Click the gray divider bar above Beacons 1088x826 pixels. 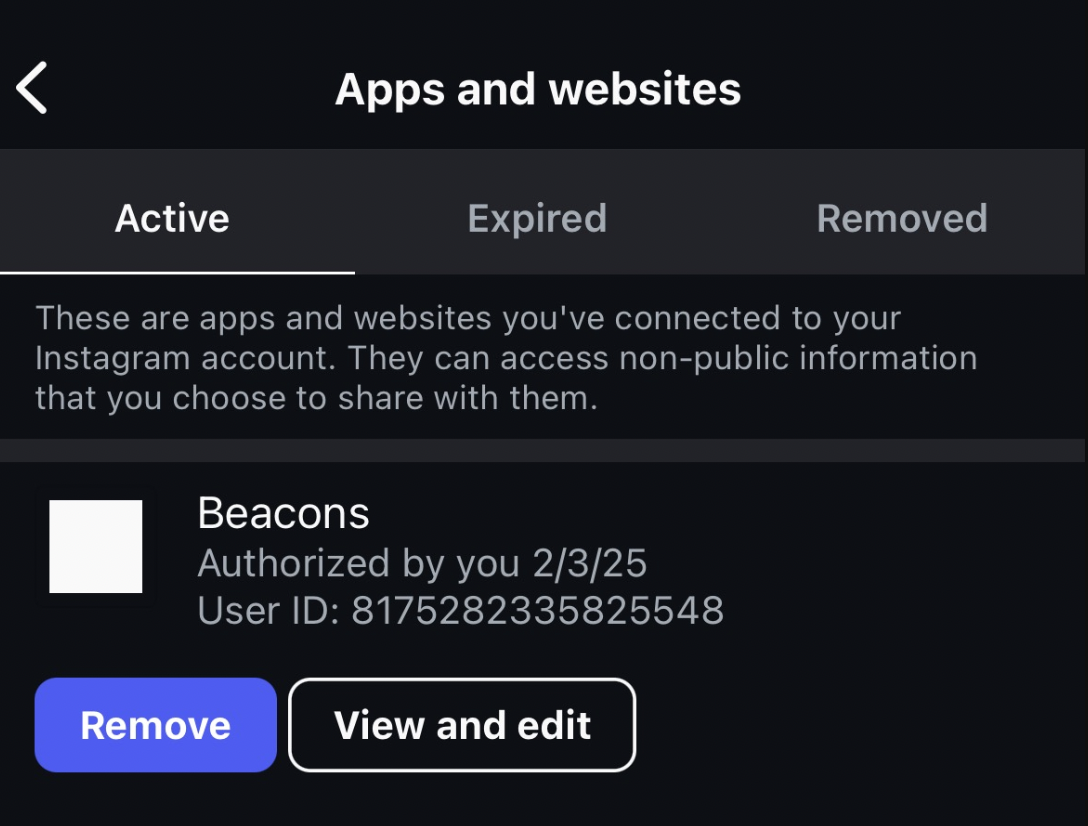click(x=543, y=450)
